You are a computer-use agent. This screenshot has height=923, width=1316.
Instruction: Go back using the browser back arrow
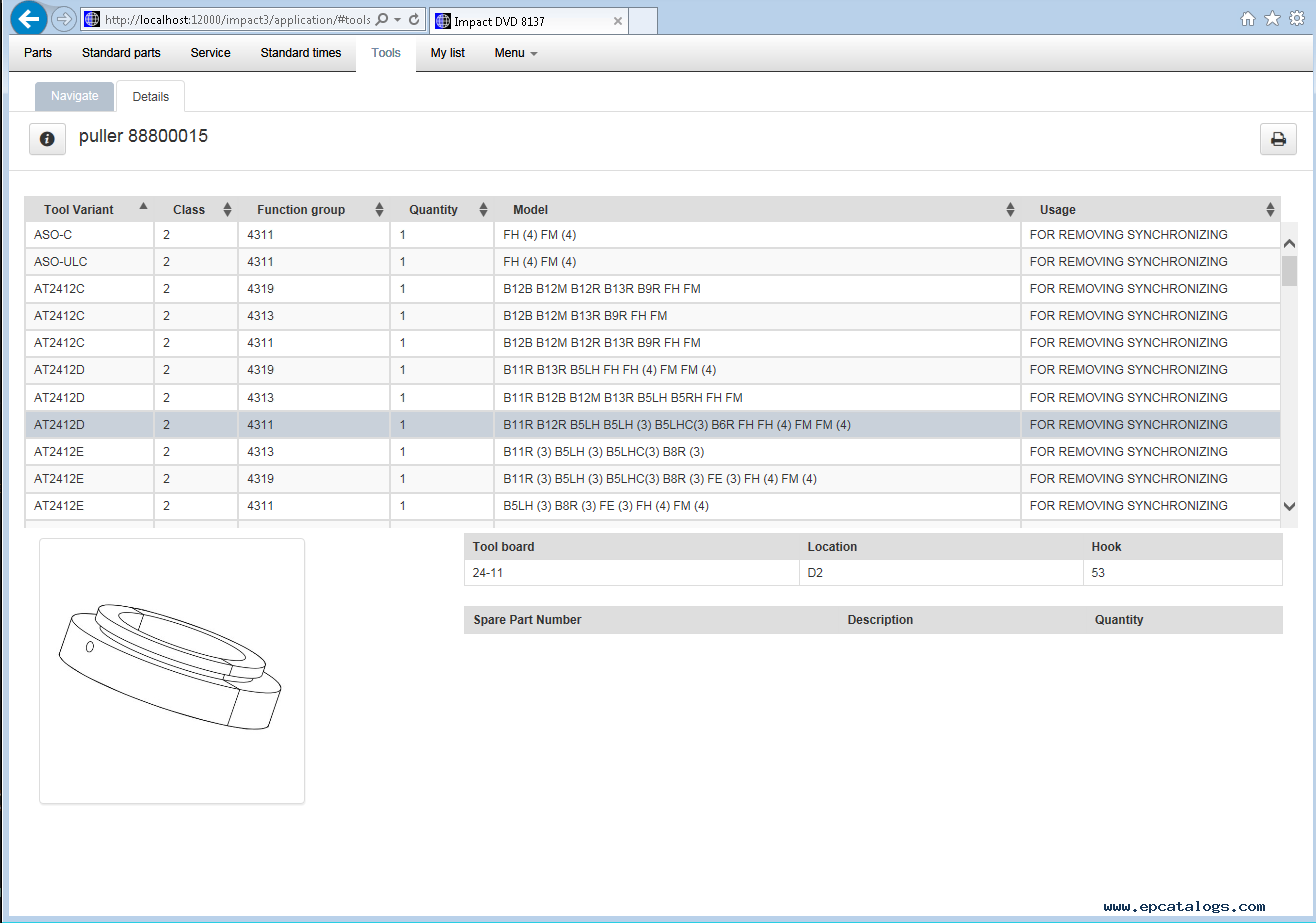pos(29,19)
